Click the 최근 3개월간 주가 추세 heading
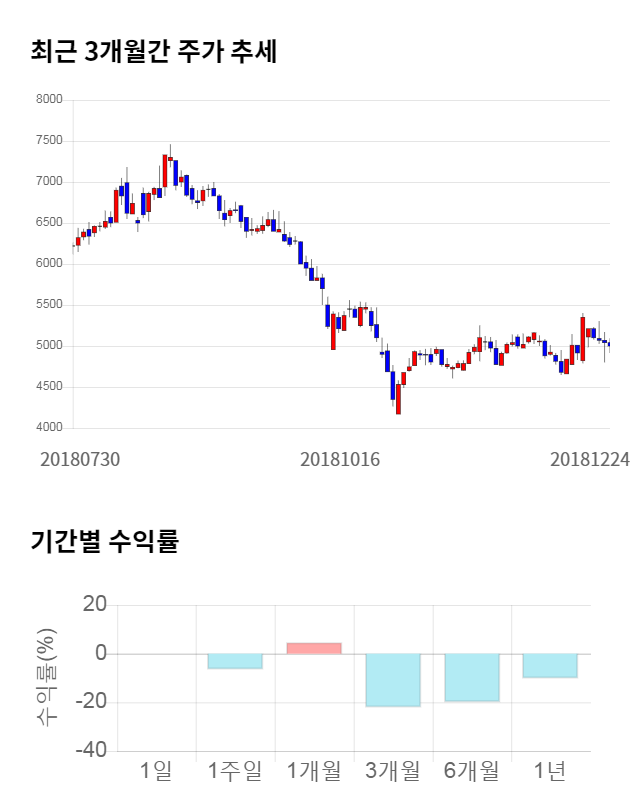640x810 pixels. pos(153,52)
